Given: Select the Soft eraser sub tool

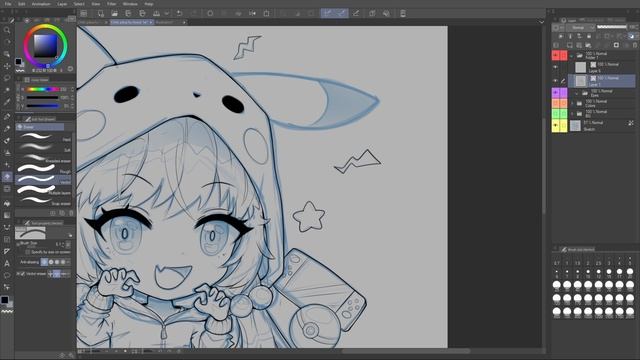Looking at the screenshot, I should (43, 147).
